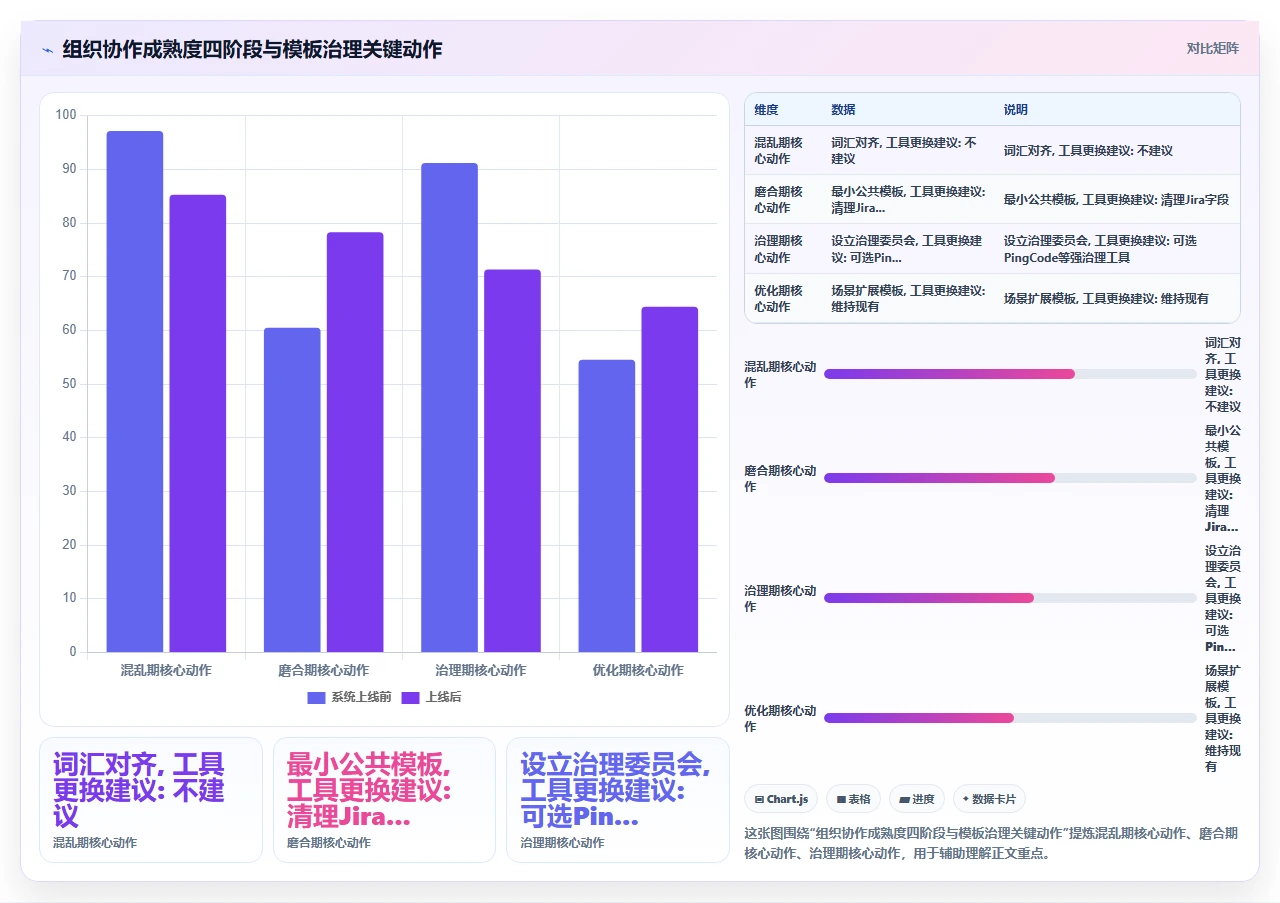The height and width of the screenshot is (903, 1280).
Task: Click the 系统上线前 bar for 磨合期核心动作
Action: coord(292,490)
